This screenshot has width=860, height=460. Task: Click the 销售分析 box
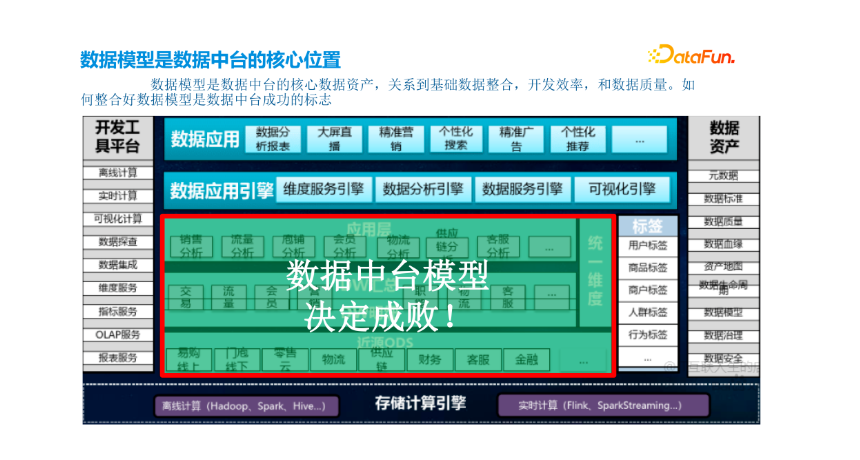(191, 246)
